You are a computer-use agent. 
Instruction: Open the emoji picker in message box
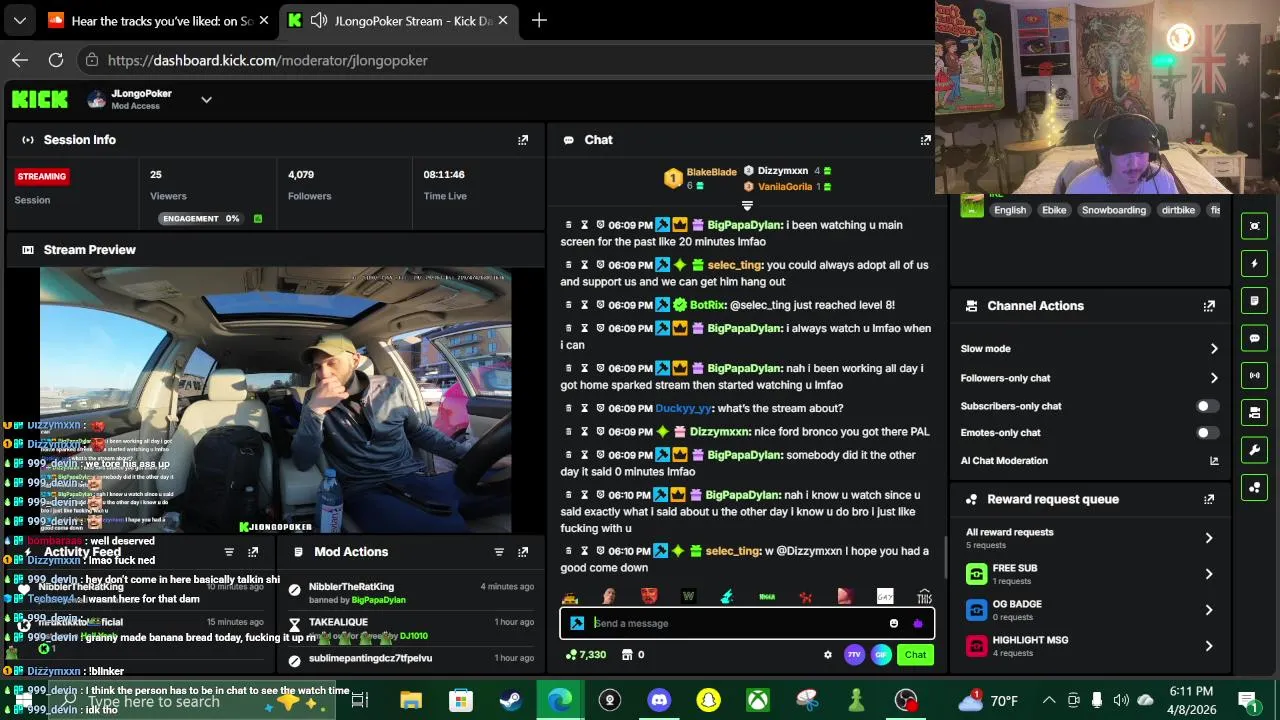894,623
